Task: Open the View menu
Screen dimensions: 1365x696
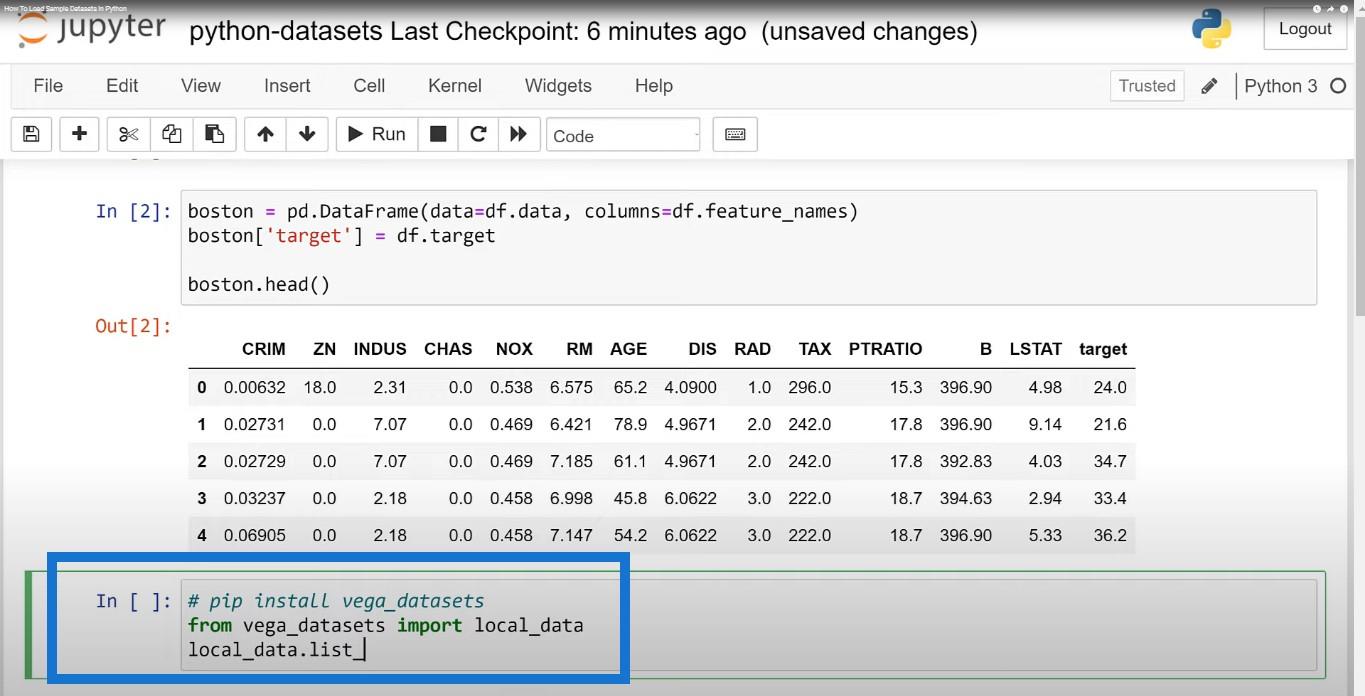Action: click(201, 86)
